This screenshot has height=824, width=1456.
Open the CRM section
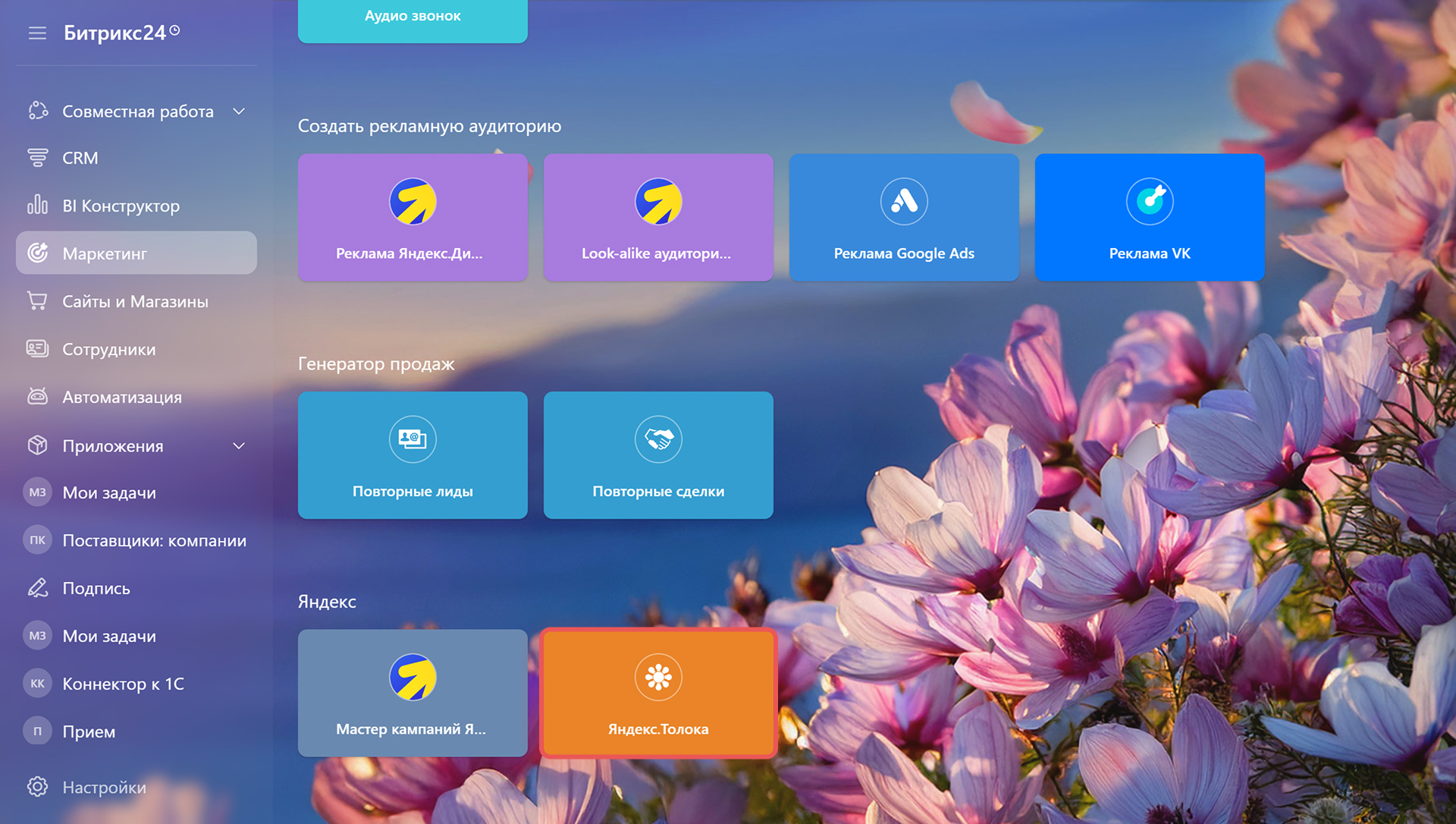(80, 158)
